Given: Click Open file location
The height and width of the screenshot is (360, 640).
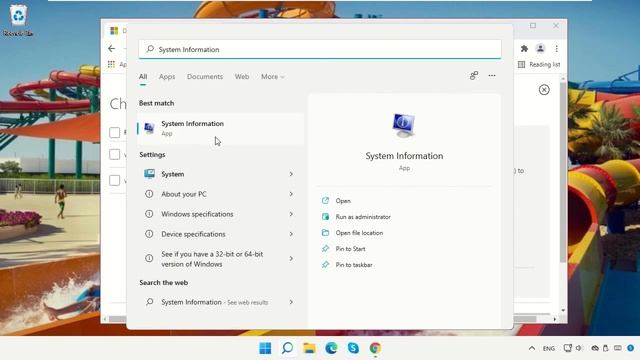Looking at the screenshot, I should coord(359,233).
